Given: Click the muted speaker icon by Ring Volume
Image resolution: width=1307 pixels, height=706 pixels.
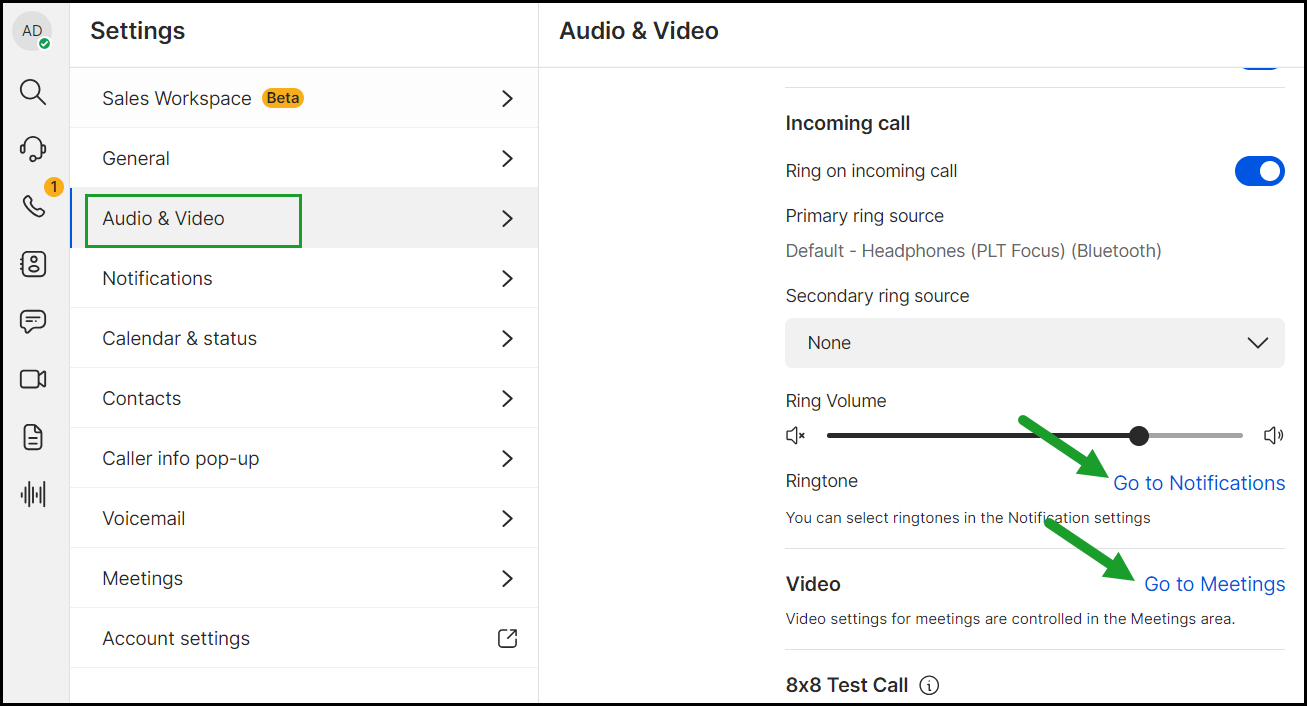Looking at the screenshot, I should coord(796,435).
